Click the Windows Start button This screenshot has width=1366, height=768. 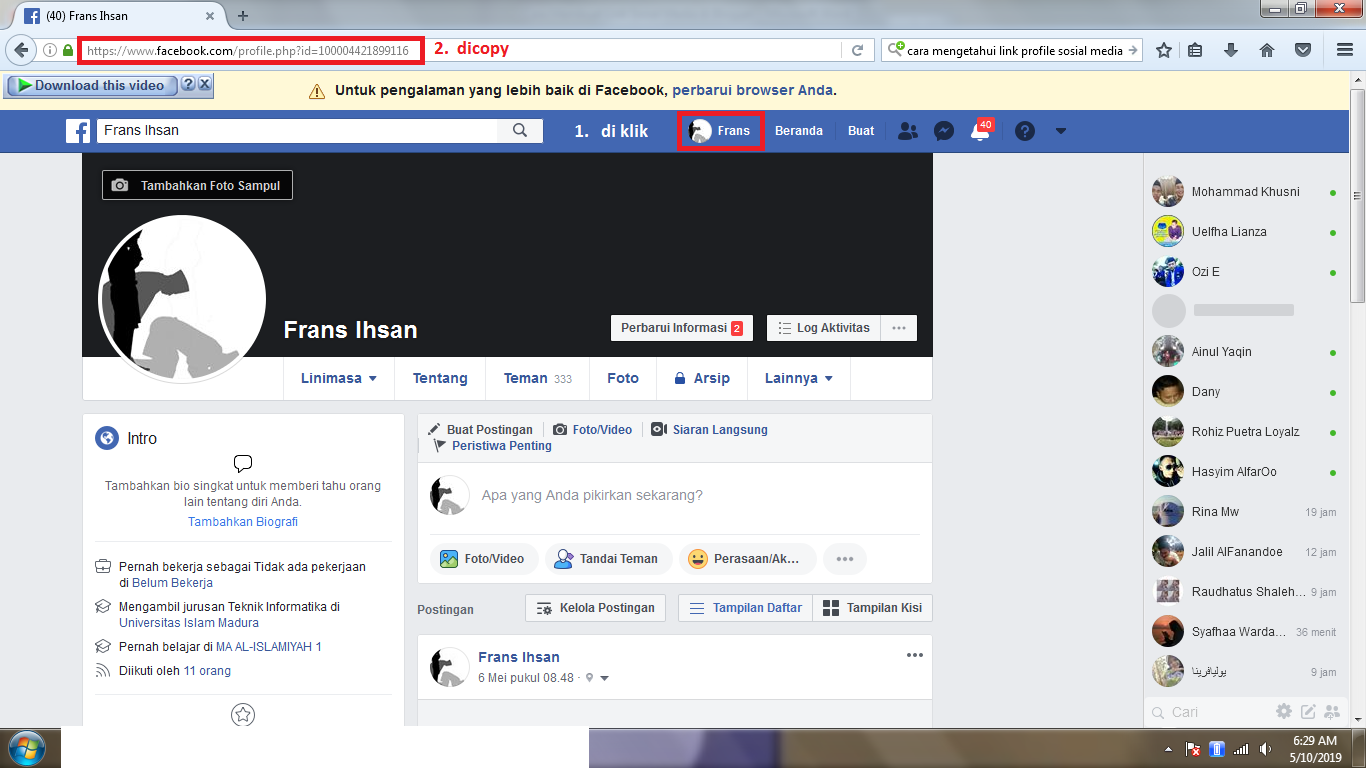point(26,748)
